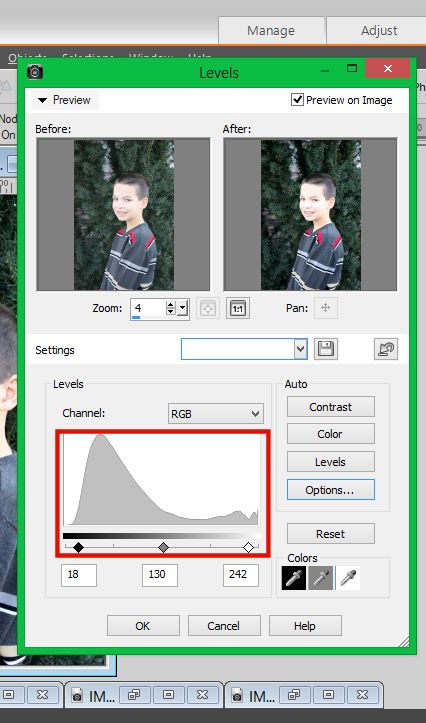Click the reset to default icon beside Settings
426x723 pixels.
(386, 350)
